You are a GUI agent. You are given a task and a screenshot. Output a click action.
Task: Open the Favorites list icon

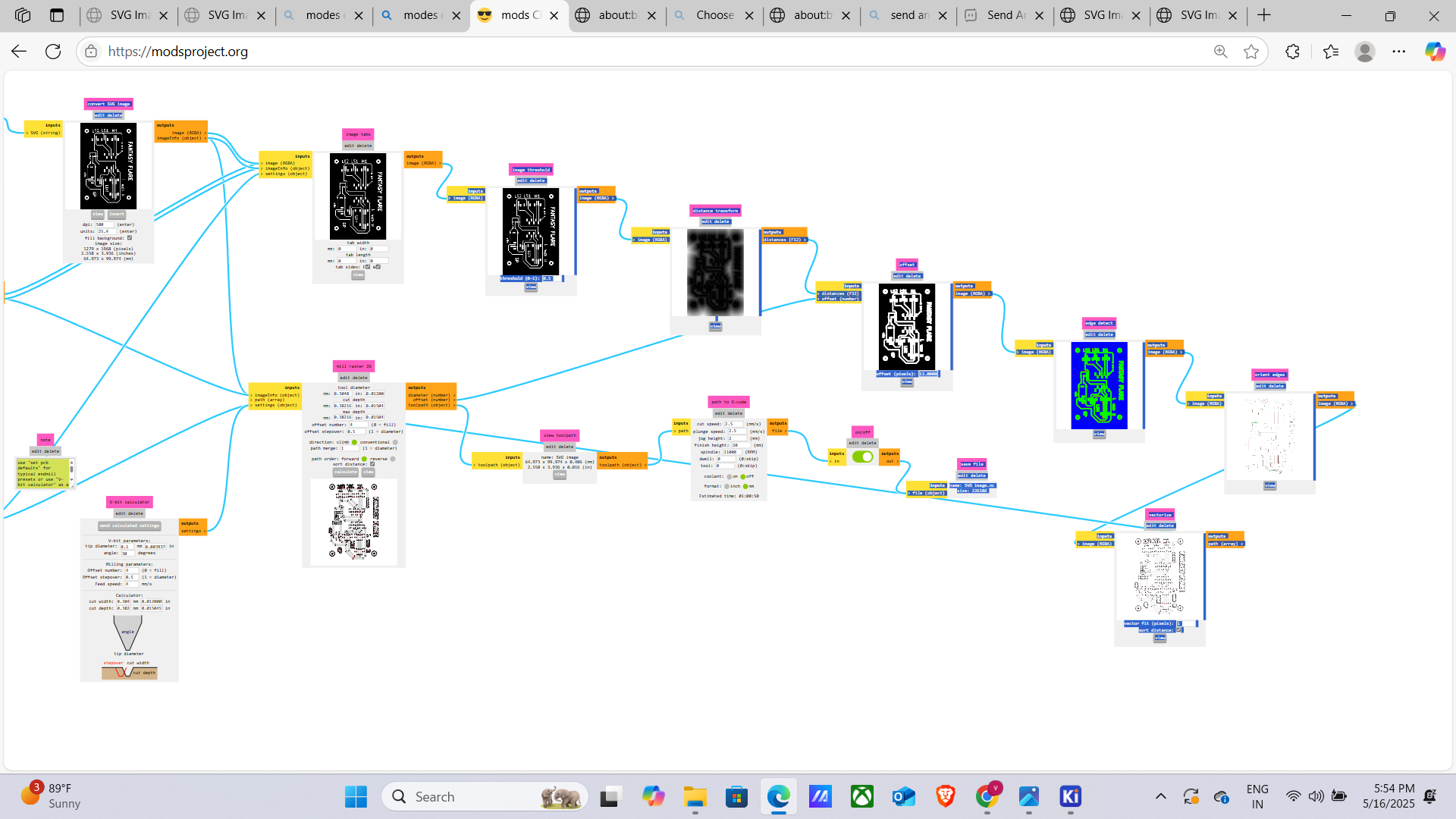(x=1331, y=52)
